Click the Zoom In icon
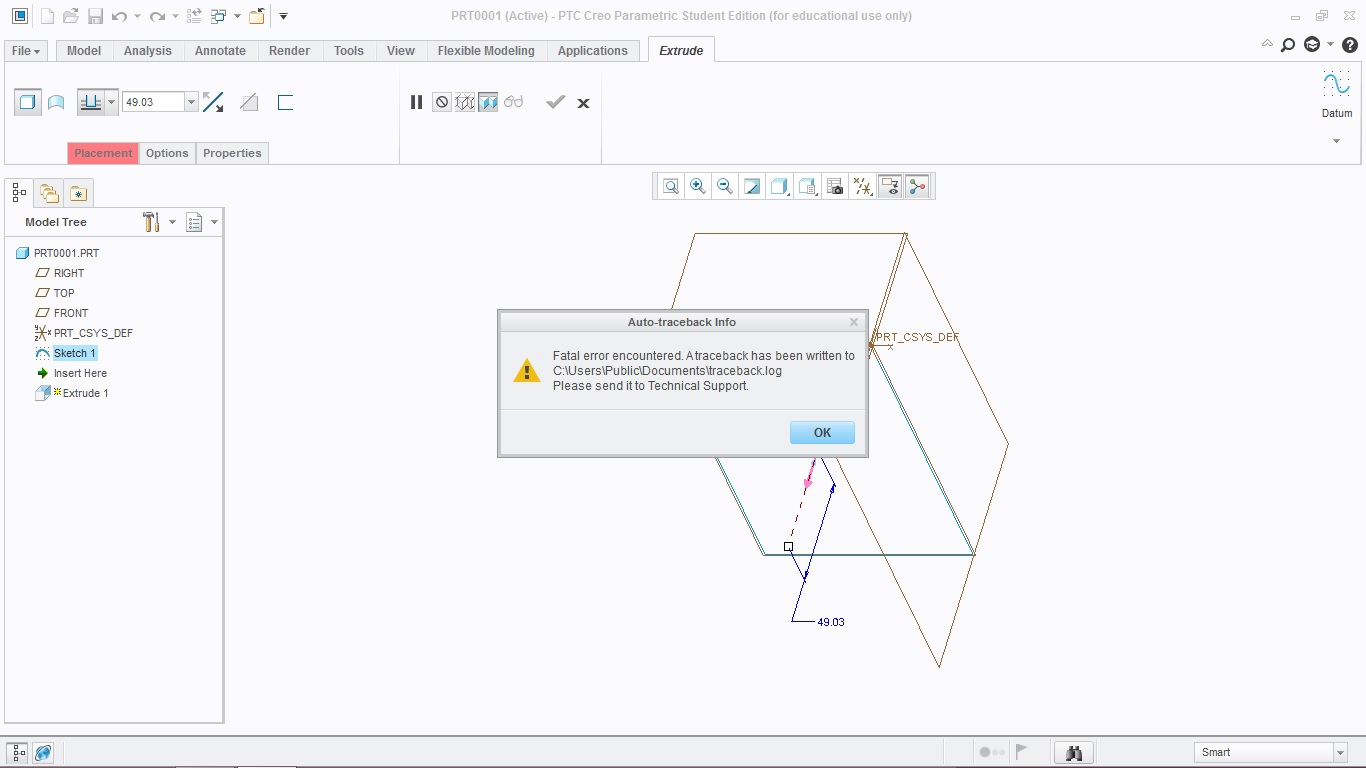Viewport: 1366px width, 768px height. click(698, 186)
